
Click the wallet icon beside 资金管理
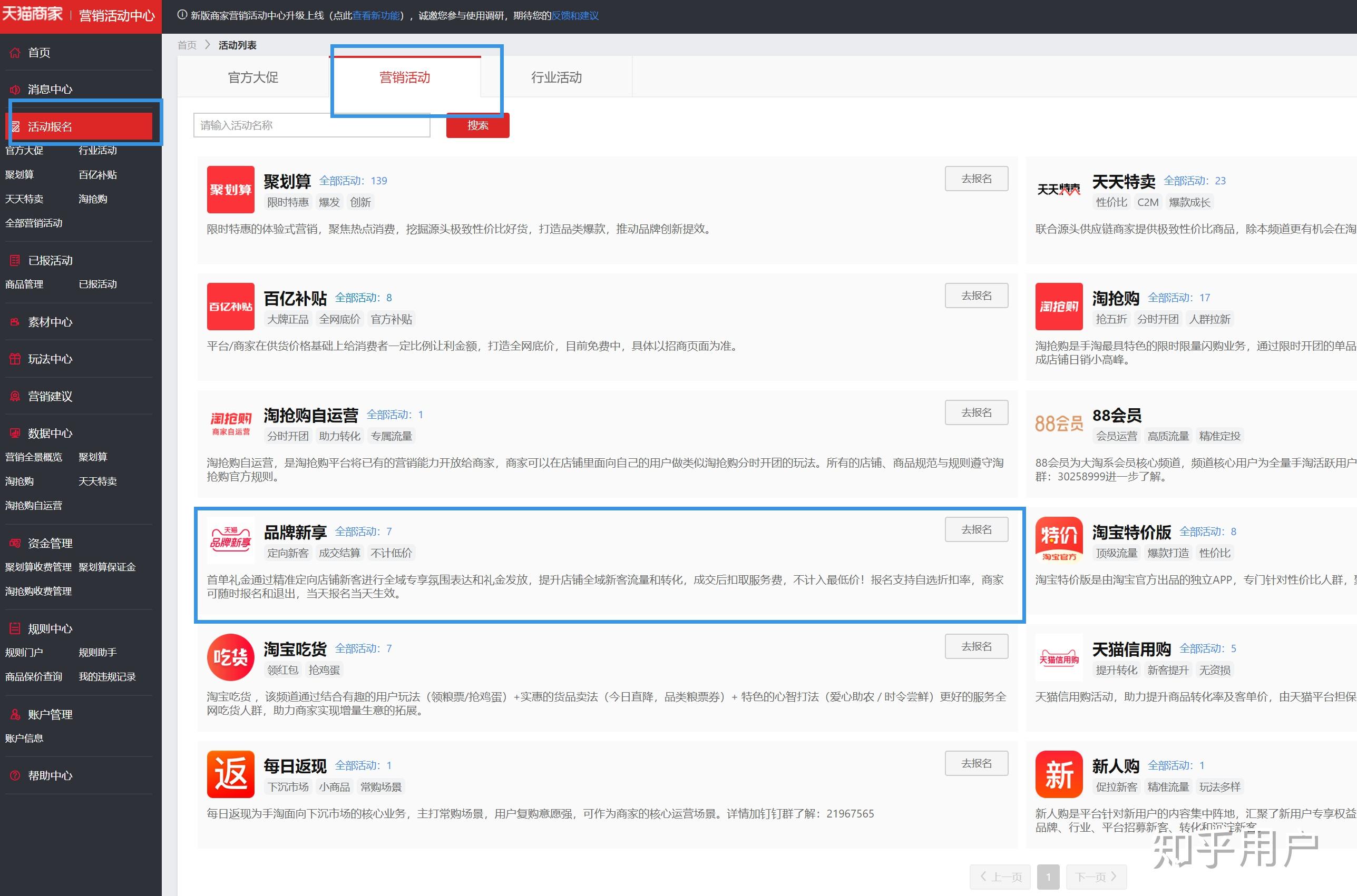(x=15, y=544)
